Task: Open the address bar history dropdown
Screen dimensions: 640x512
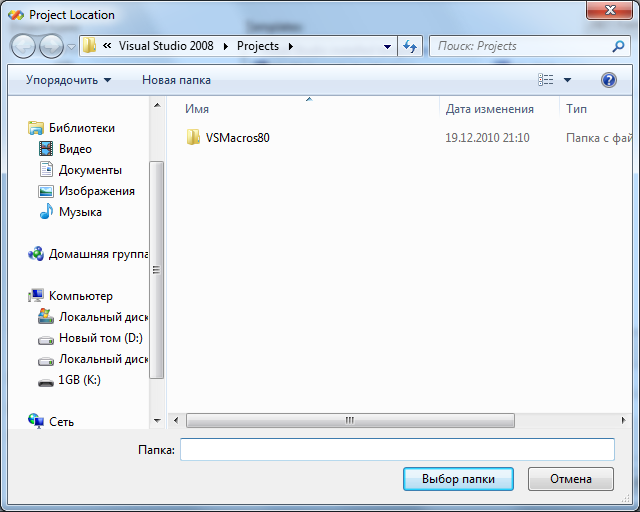Action: coord(387,47)
